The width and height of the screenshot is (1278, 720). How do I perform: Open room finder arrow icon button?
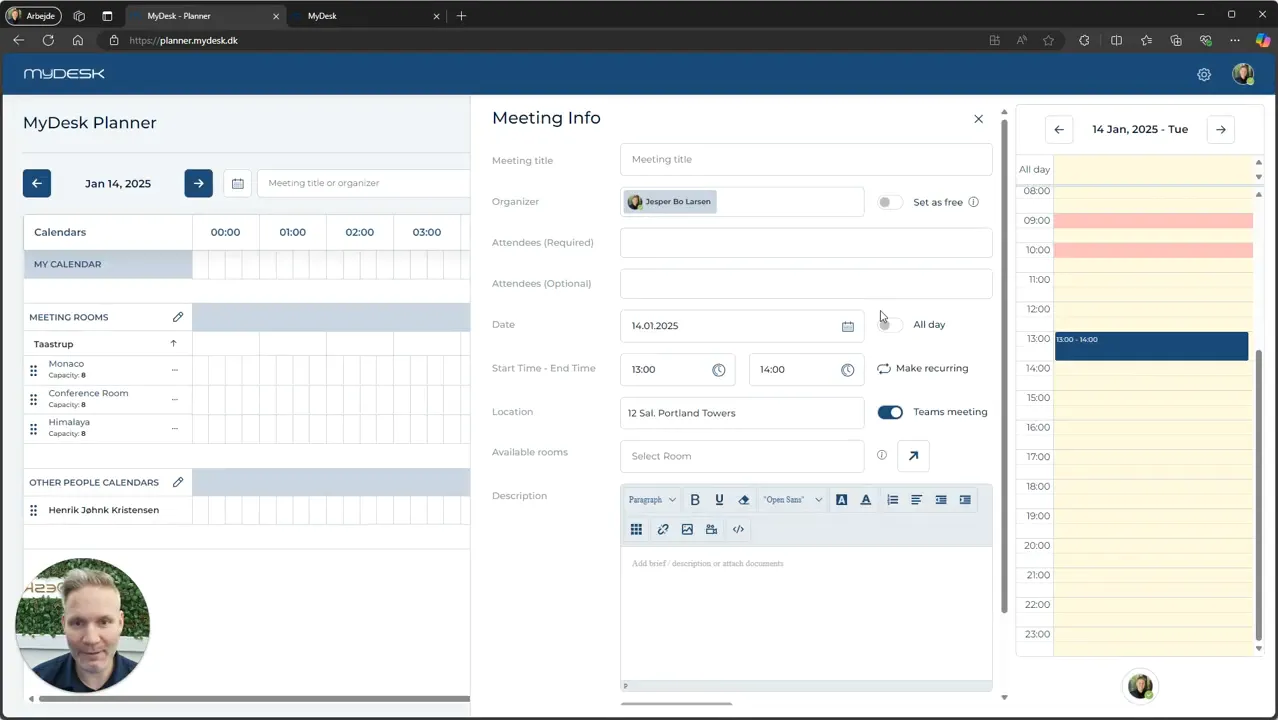pyautogui.click(x=913, y=456)
